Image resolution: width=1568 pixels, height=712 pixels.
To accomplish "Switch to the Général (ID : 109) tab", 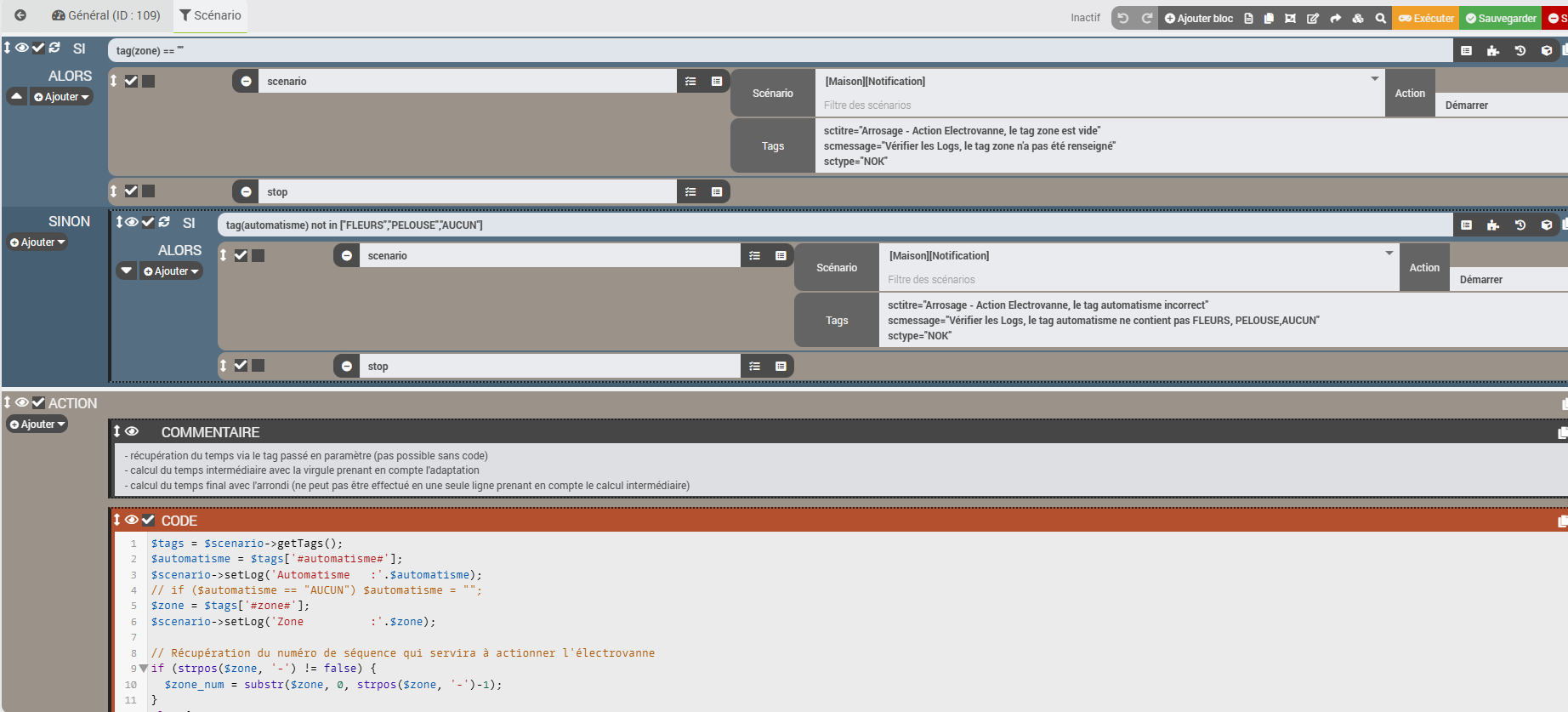I will click(106, 15).
